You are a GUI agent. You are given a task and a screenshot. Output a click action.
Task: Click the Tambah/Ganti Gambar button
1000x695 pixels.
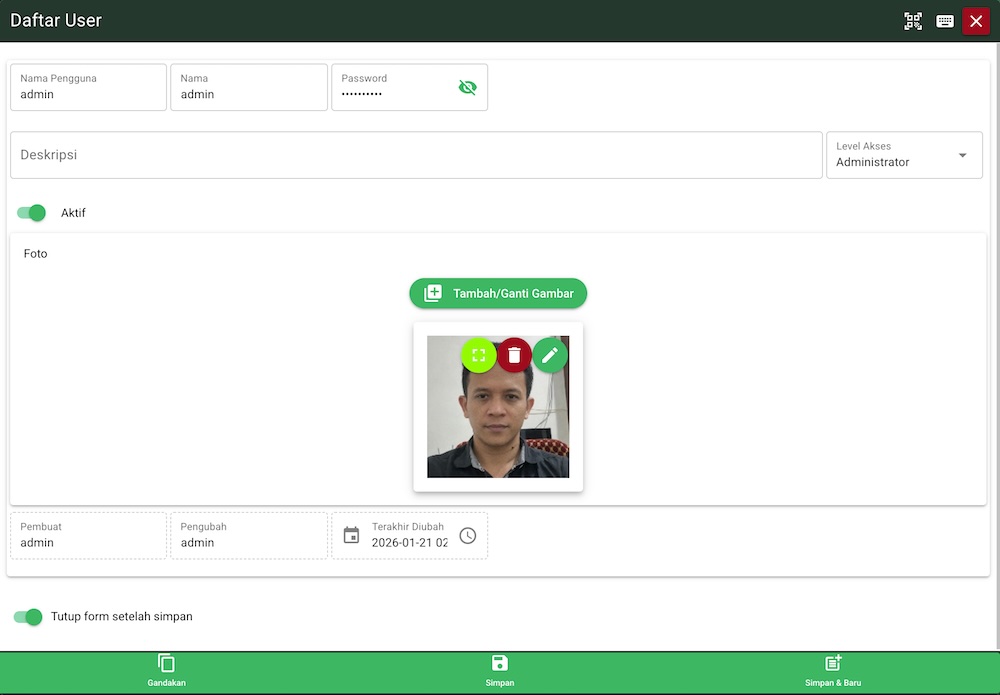coord(497,293)
